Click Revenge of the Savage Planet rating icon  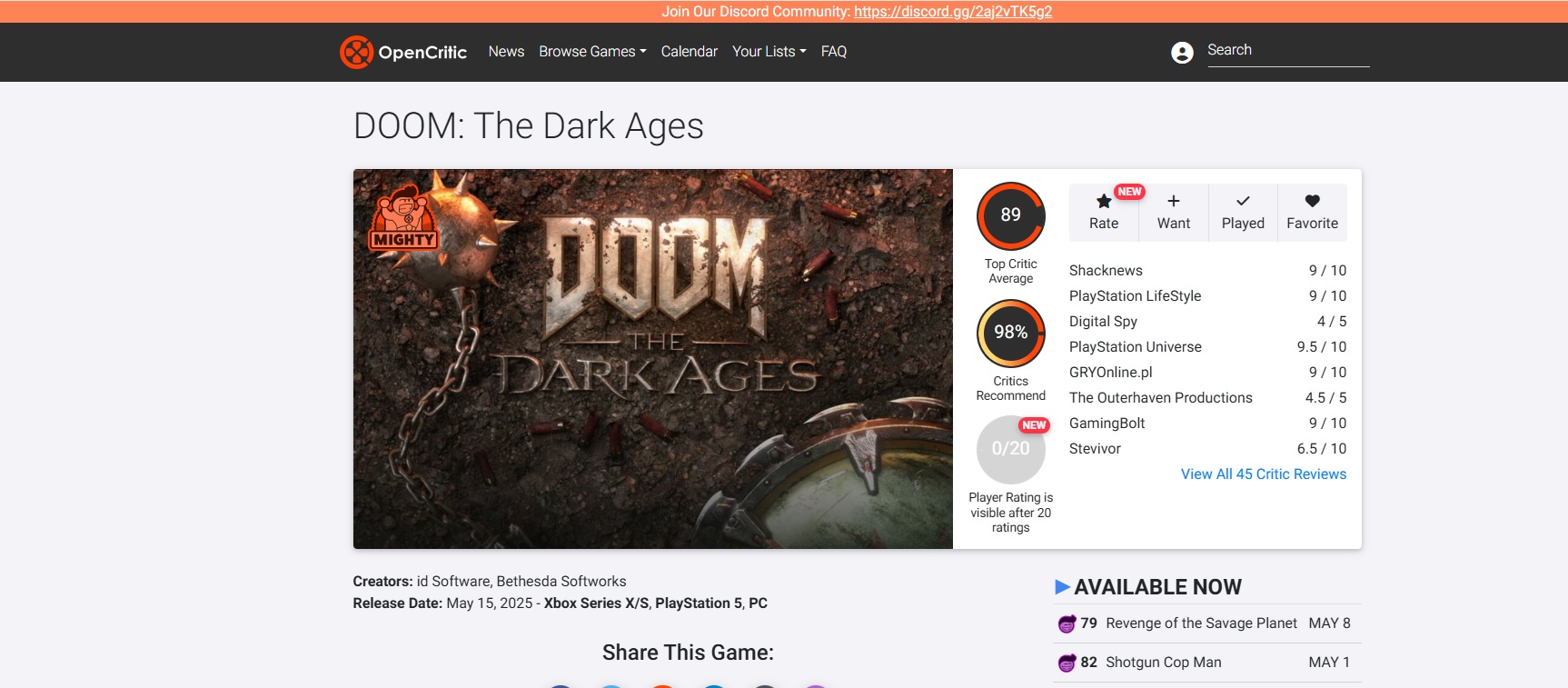point(1067,623)
